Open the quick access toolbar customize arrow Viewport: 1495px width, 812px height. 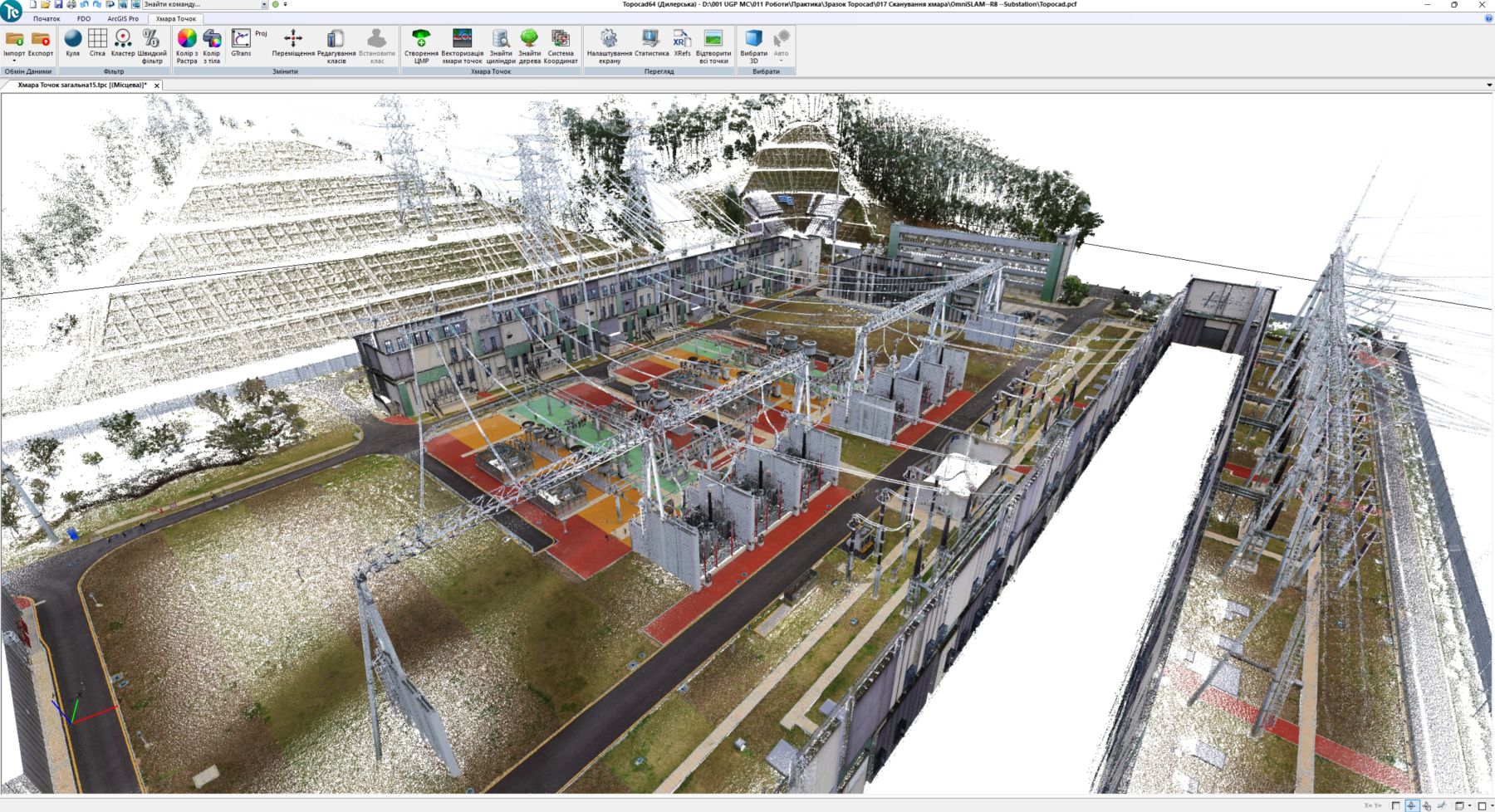[x=286, y=4]
